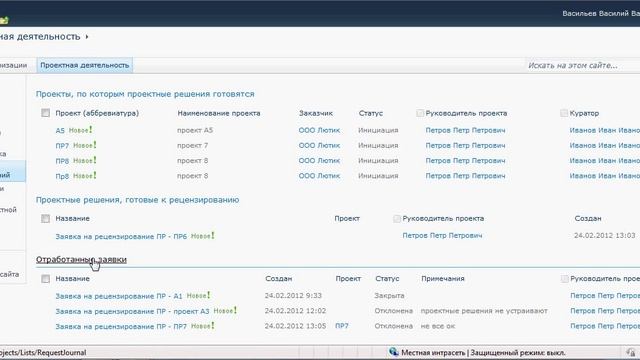Screen dimensions: 640x360
Task: Tick the select-all checkbox in Отработанные заявки table
Action: click(45, 279)
